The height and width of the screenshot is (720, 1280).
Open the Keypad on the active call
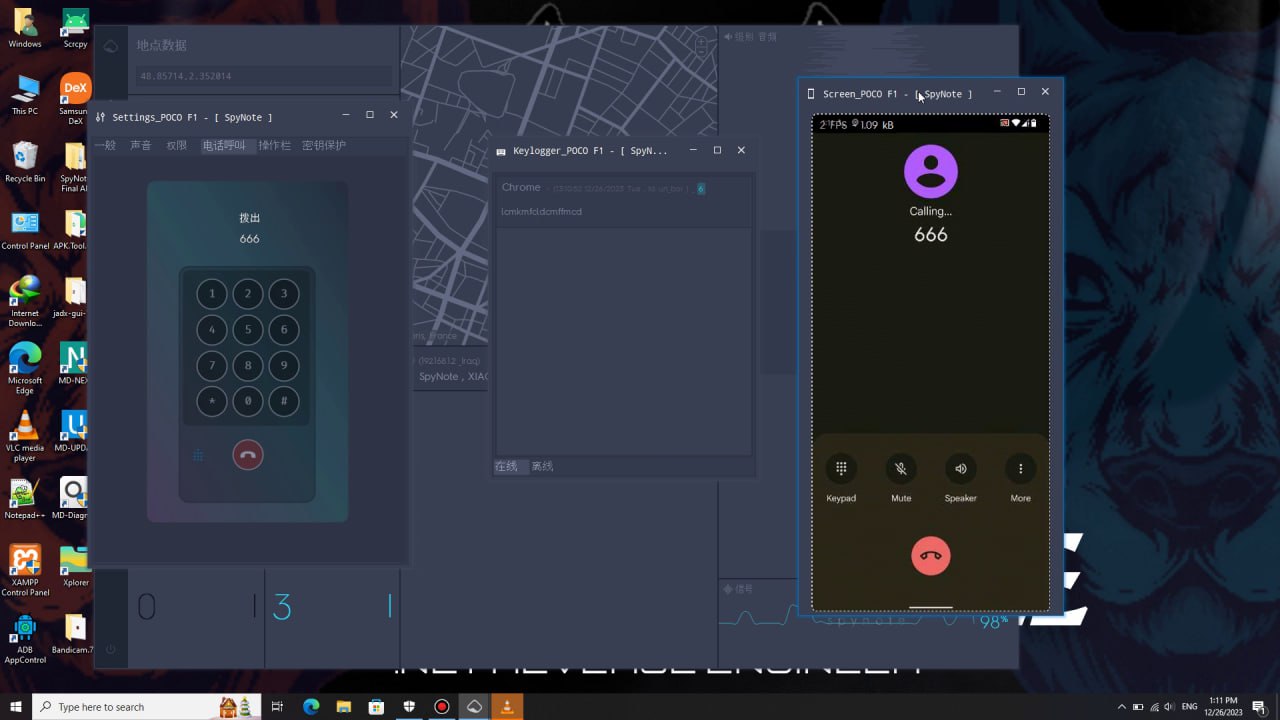841,468
